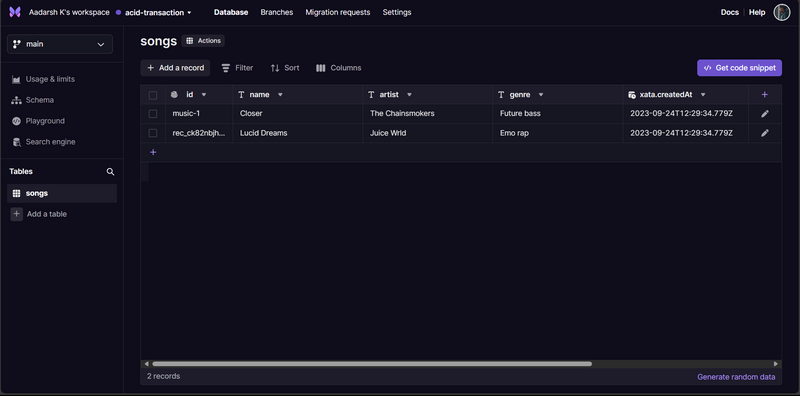Click the search icon beside Tables

tap(110, 172)
